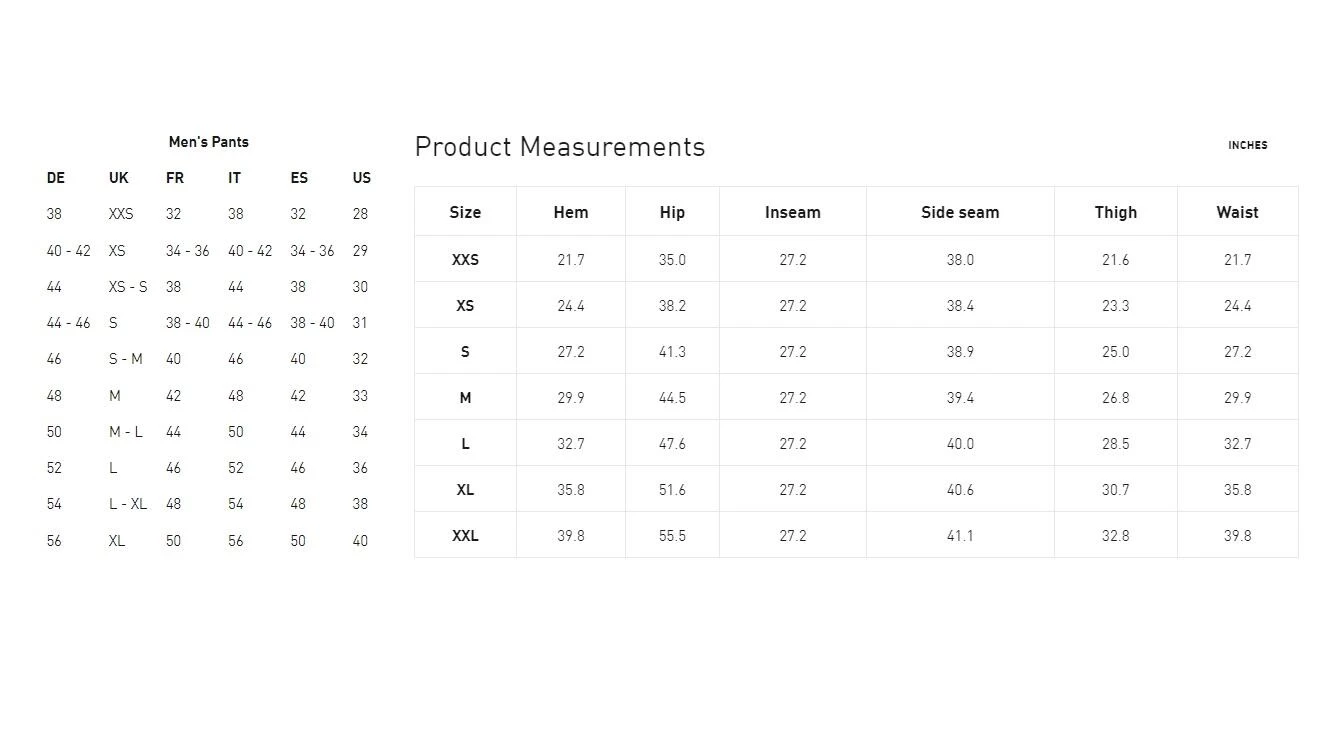1341x754 pixels.
Task: Click the Hip column header
Action: 672,212
